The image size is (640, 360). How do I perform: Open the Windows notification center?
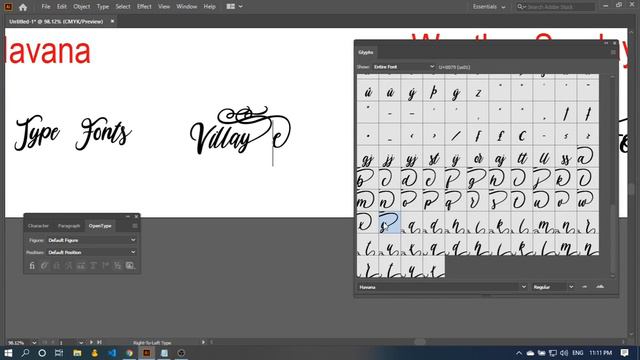tap(624, 353)
